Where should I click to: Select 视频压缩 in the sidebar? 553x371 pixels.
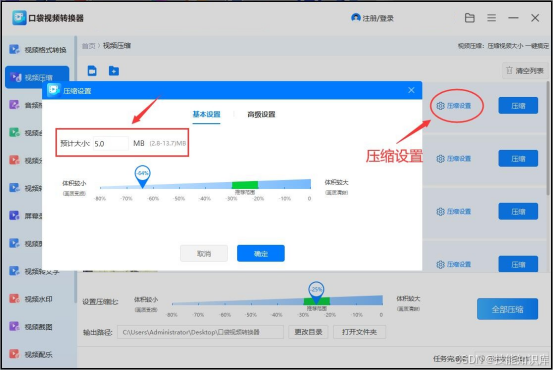click(x=37, y=77)
